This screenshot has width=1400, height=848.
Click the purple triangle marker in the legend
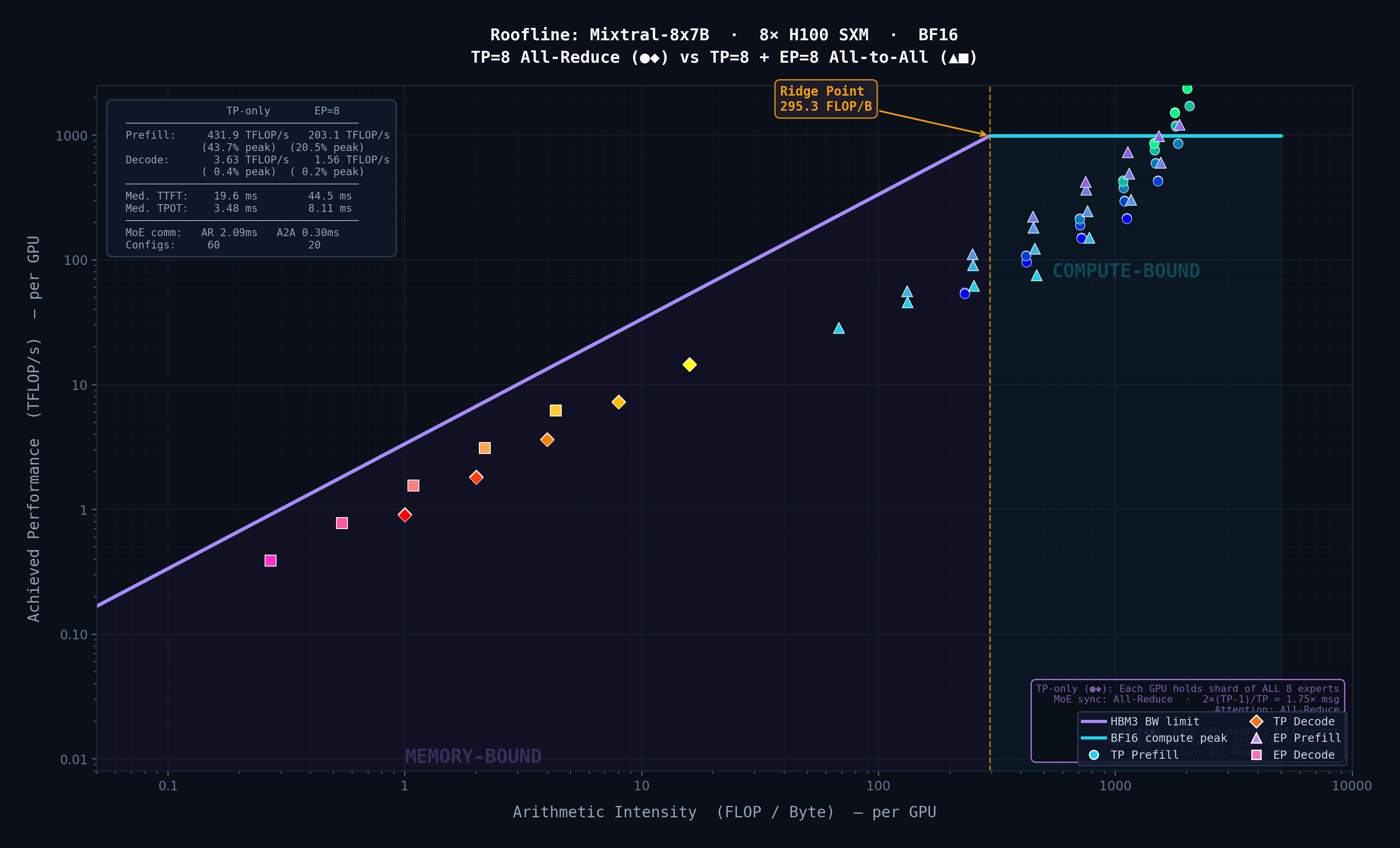(x=1257, y=738)
